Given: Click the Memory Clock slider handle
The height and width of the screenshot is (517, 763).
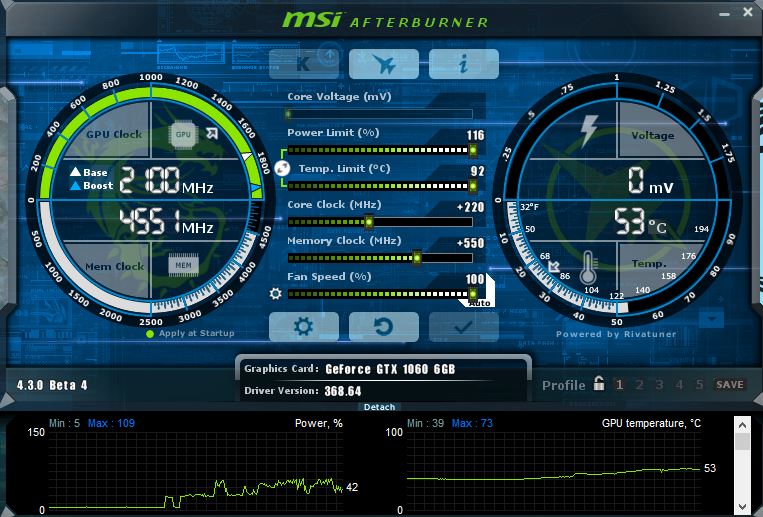Looking at the screenshot, I should tap(417, 258).
